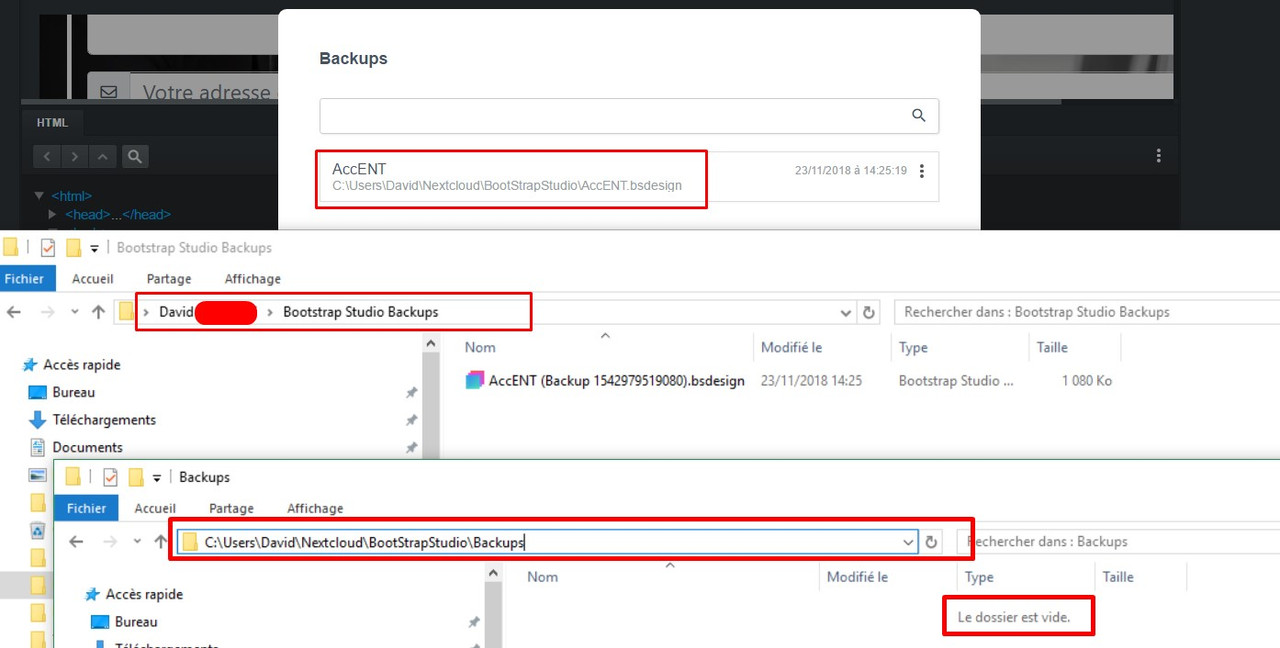
Task: Refresh the Backups explorer window
Action: click(931, 542)
